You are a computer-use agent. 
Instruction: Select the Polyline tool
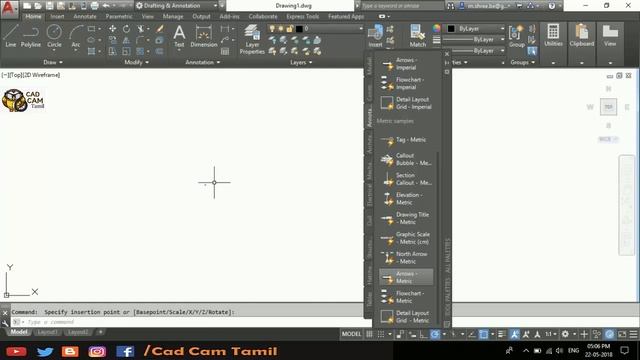point(31,36)
